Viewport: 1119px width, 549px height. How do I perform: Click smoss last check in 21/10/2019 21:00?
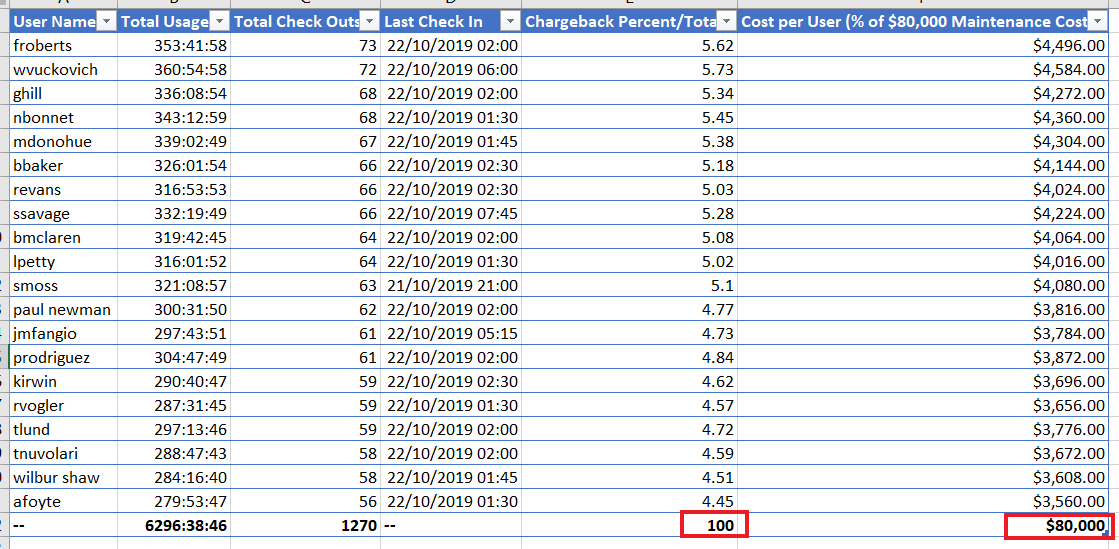pyautogui.click(x=451, y=285)
